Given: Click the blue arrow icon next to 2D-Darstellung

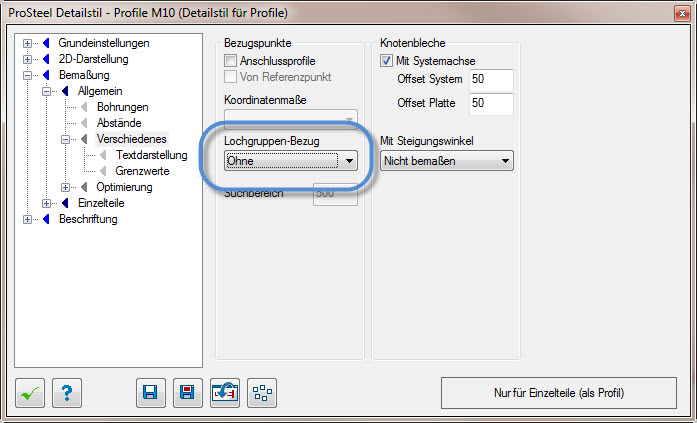Looking at the screenshot, I should (x=46, y=59).
